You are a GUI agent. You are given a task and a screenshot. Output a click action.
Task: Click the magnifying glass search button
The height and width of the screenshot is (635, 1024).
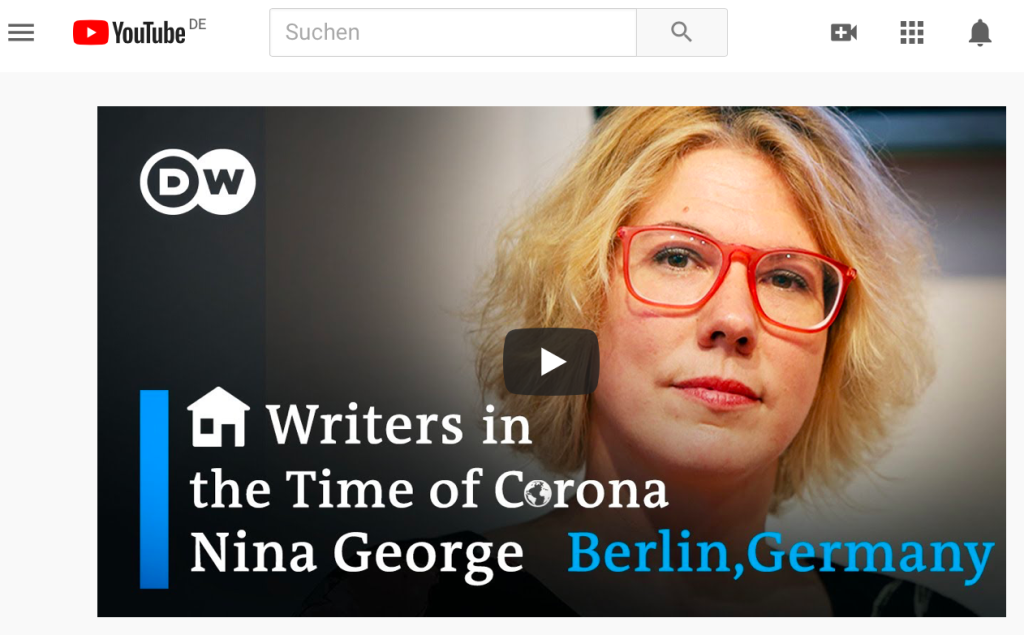(x=681, y=33)
